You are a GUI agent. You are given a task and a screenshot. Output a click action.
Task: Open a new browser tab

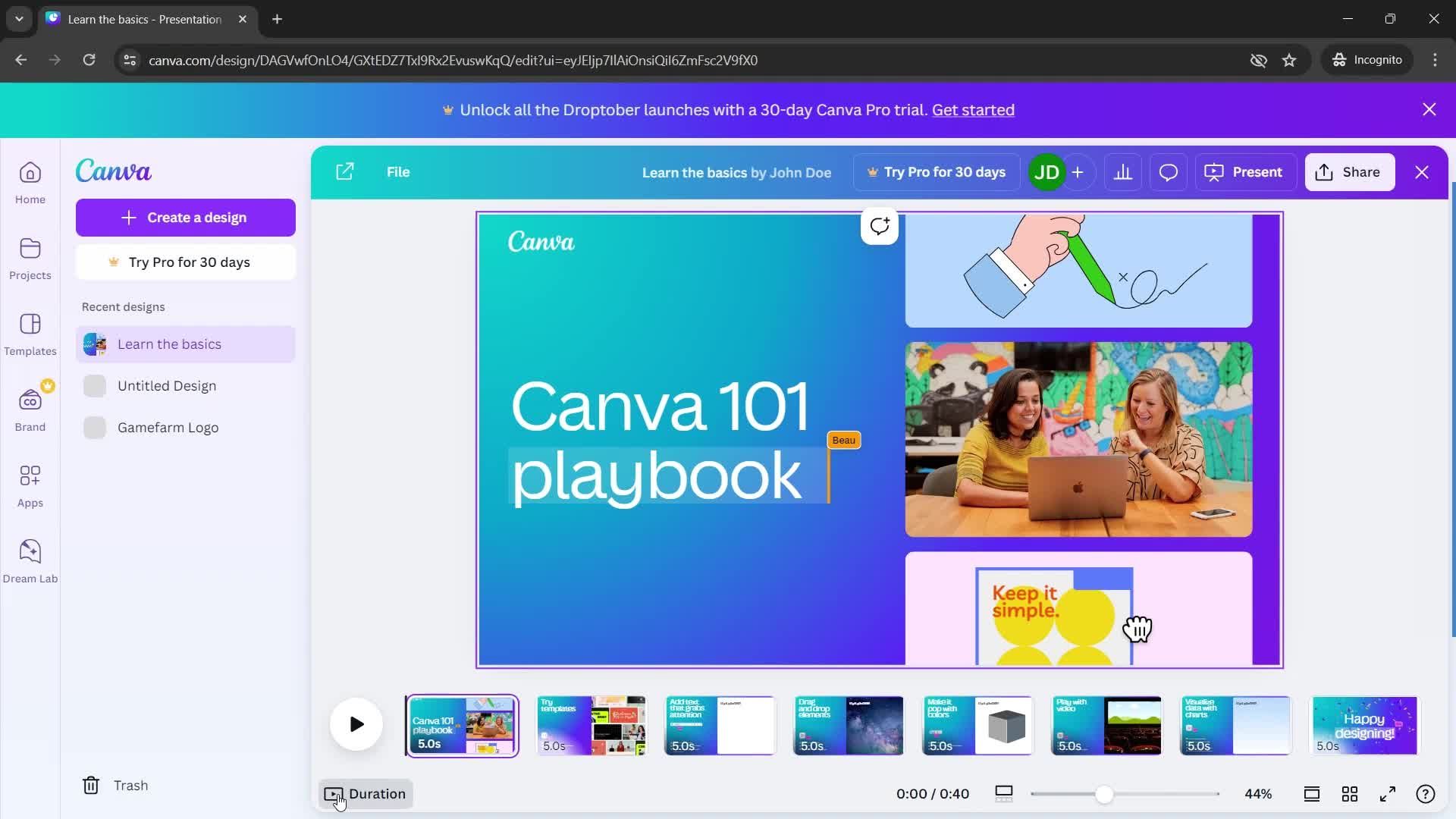(x=278, y=19)
